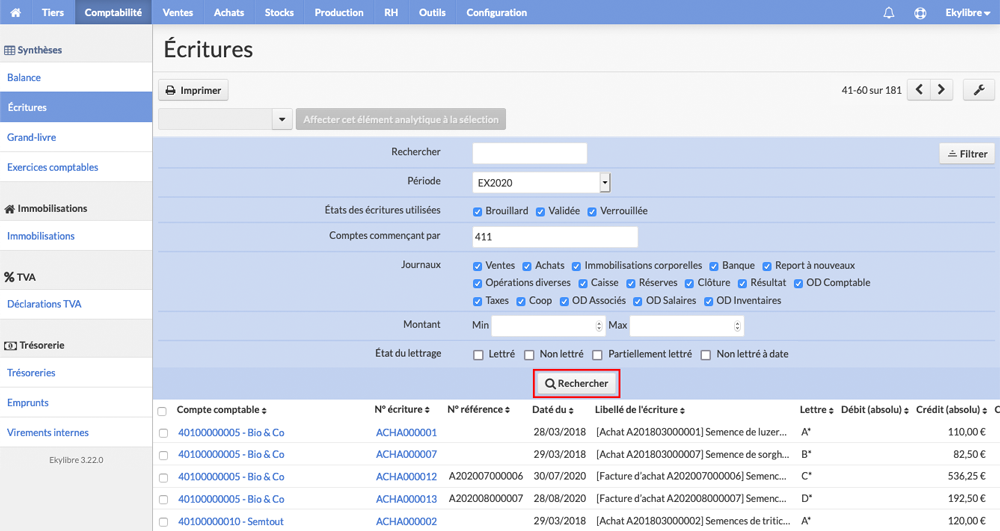Check the Non lettré checkbox
Screen dimensions: 1000x531
point(529,355)
